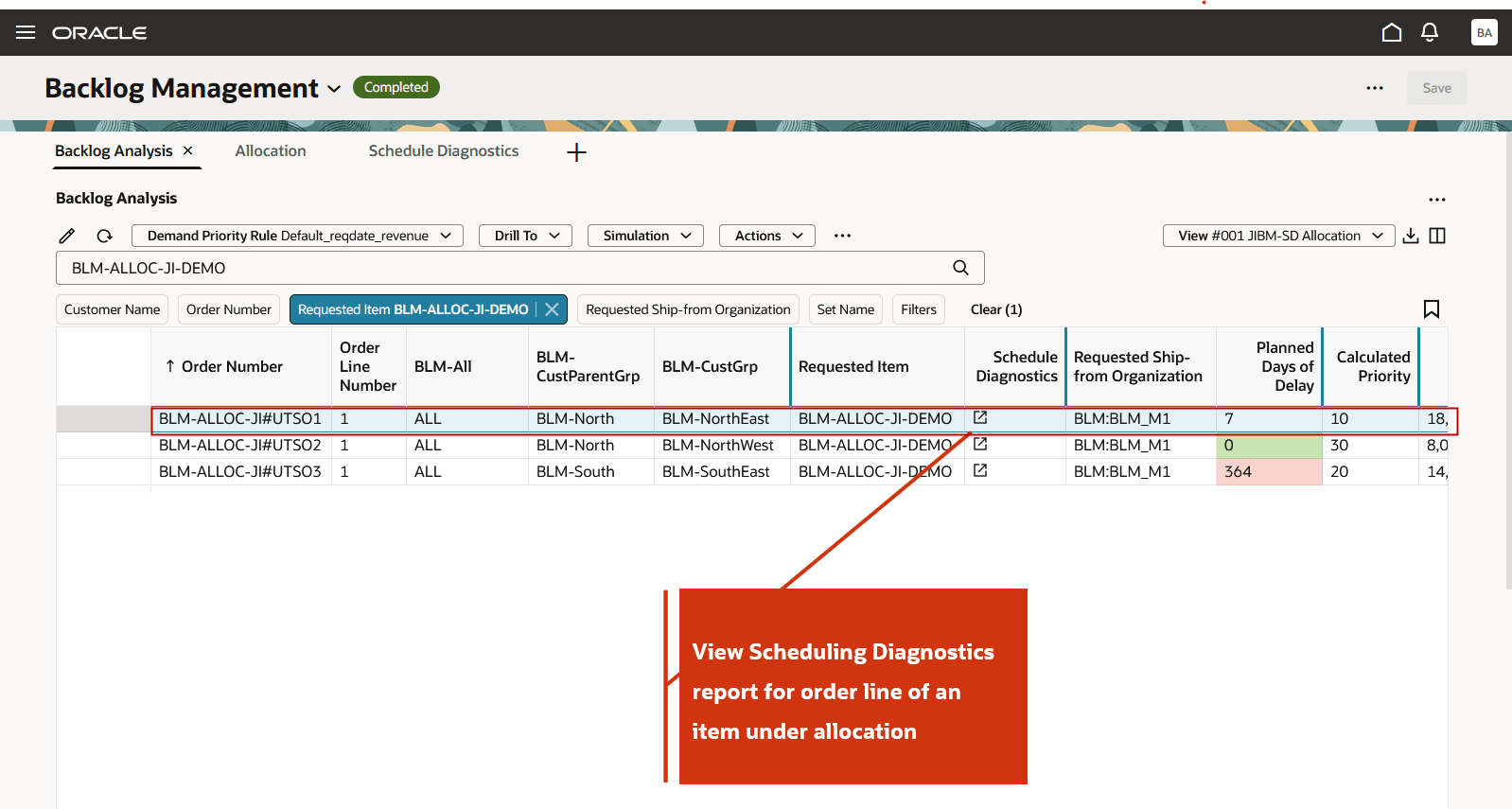
Task: Refresh the backlog analysis data
Action: pyautogui.click(x=104, y=236)
